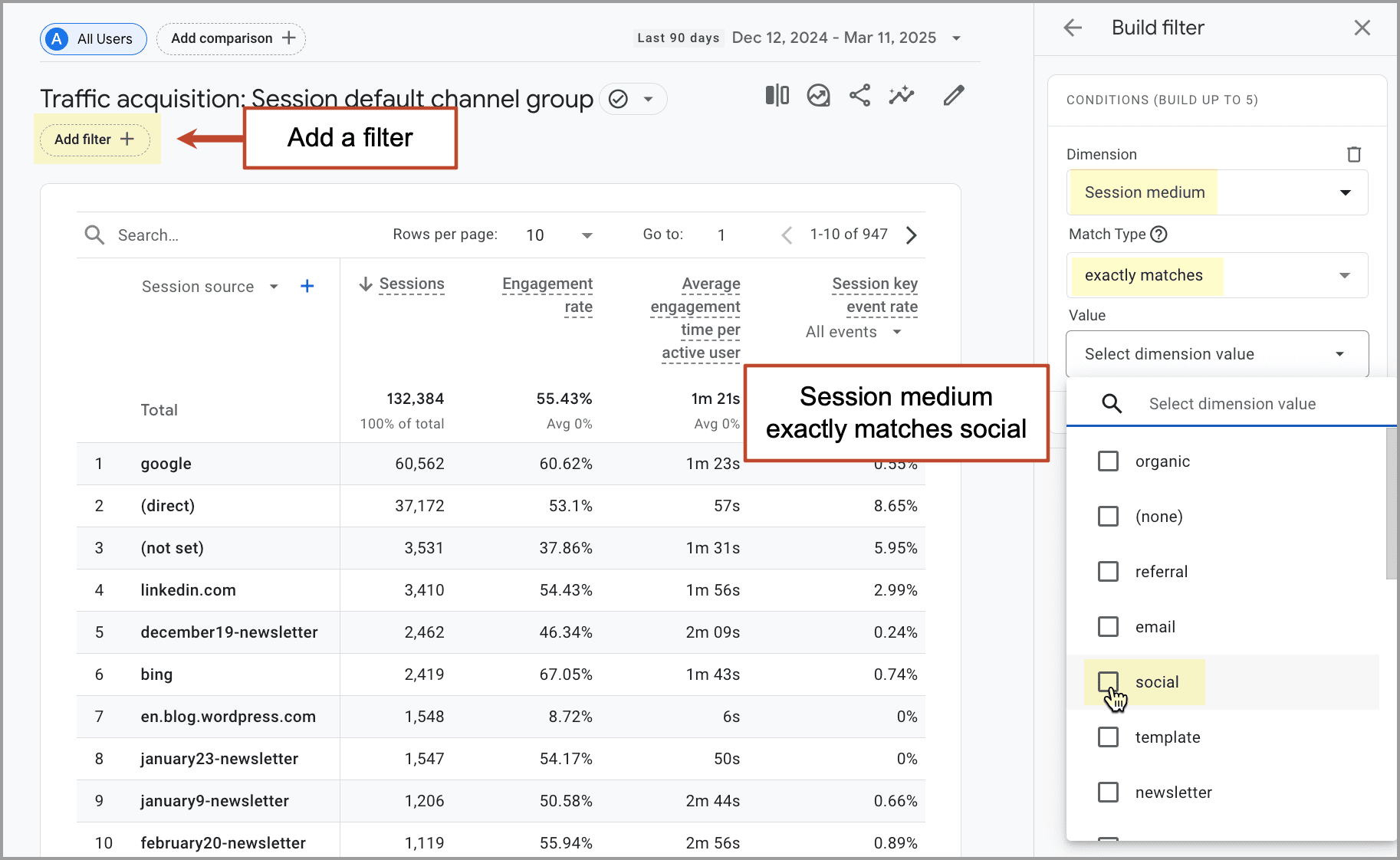
Task: Expand the Session source dimension dropdown
Action: [x=274, y=287]
